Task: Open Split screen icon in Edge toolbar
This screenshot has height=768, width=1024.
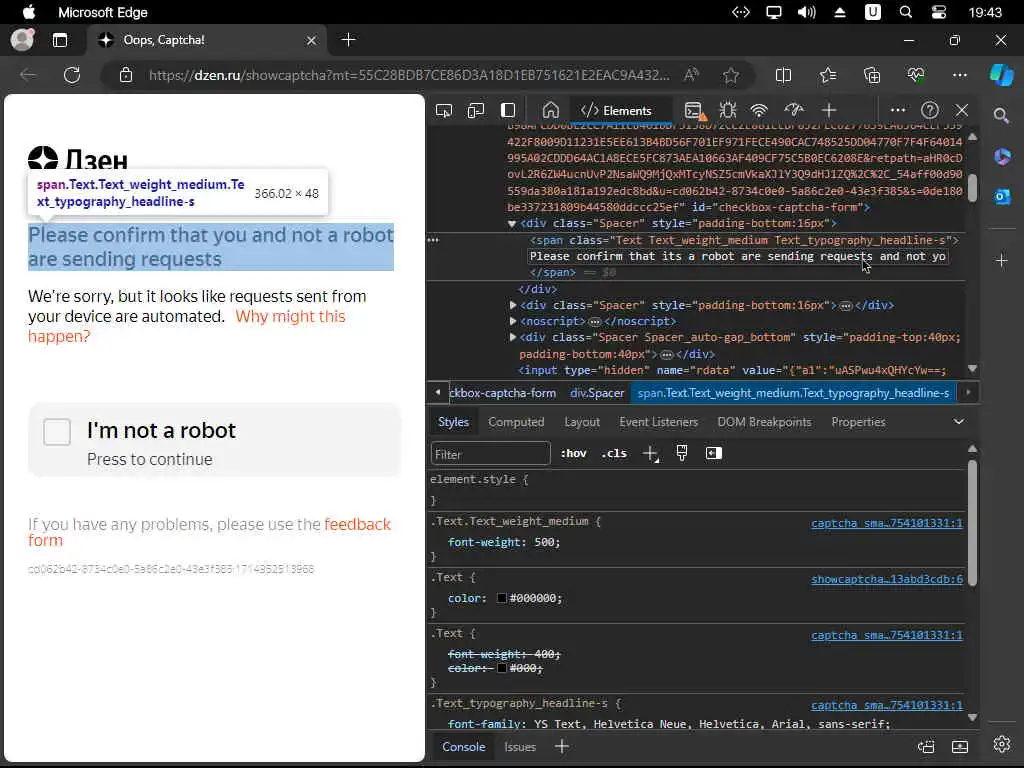Action: pyautogui.click(x=783, y=76)
